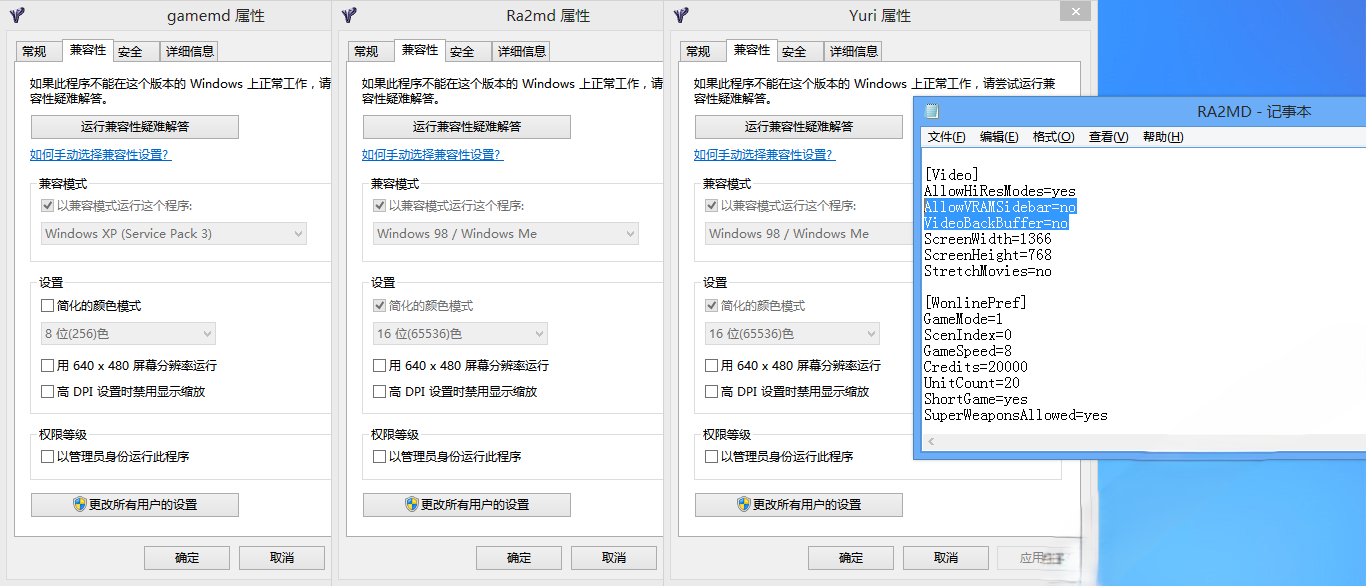Click the gamemd properties title bar icon
Screen dimensions: 1366x586
coord(16,15)
